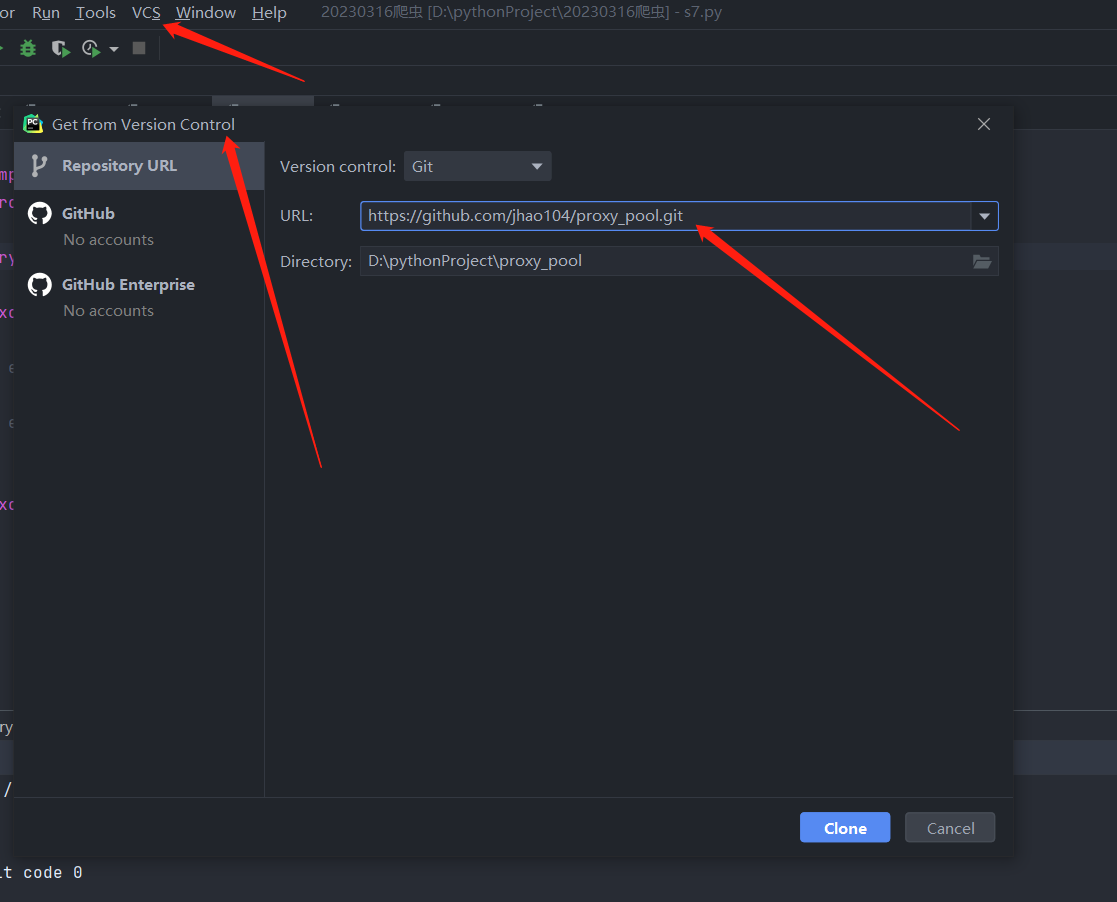
Task: Open the VCS menu
Action: 146,13
